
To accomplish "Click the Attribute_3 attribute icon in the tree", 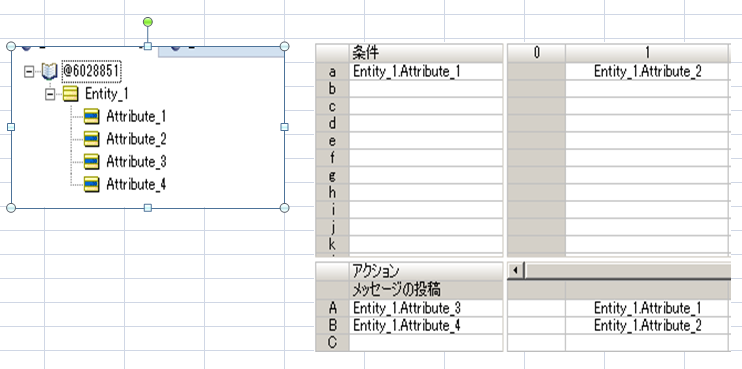I will (91, 162).
